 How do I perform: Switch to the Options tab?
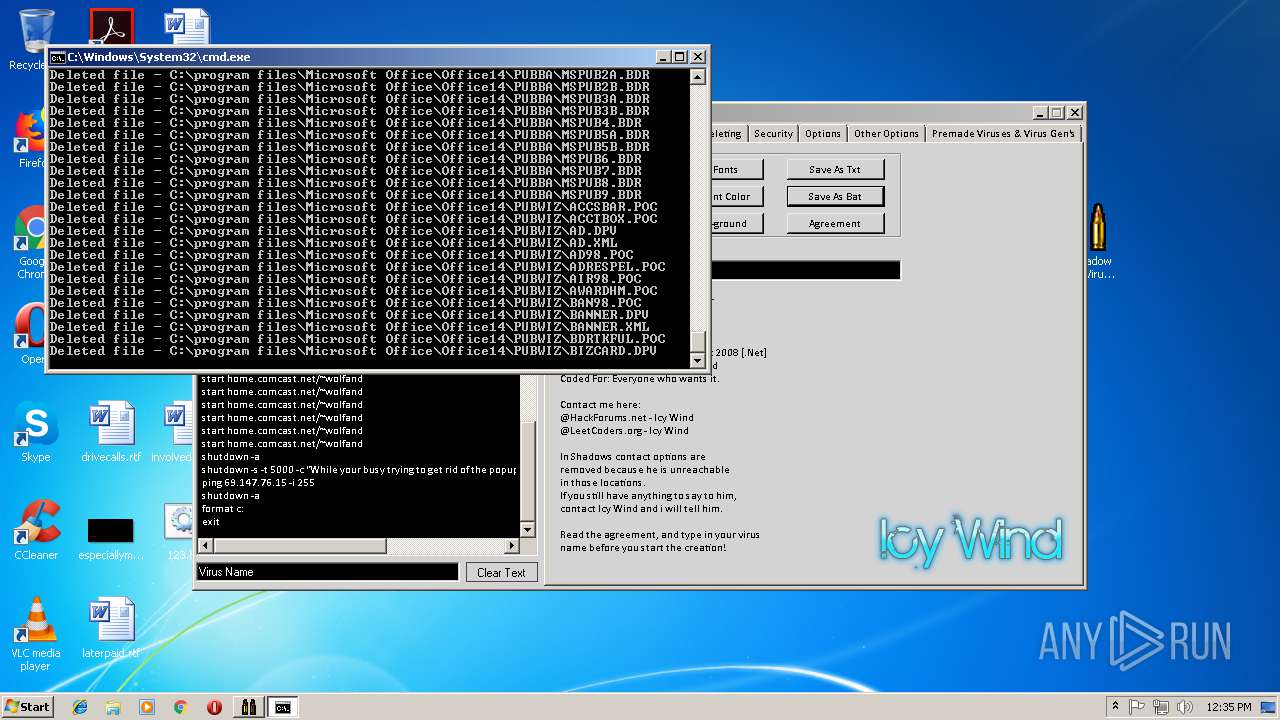[823, 133]
